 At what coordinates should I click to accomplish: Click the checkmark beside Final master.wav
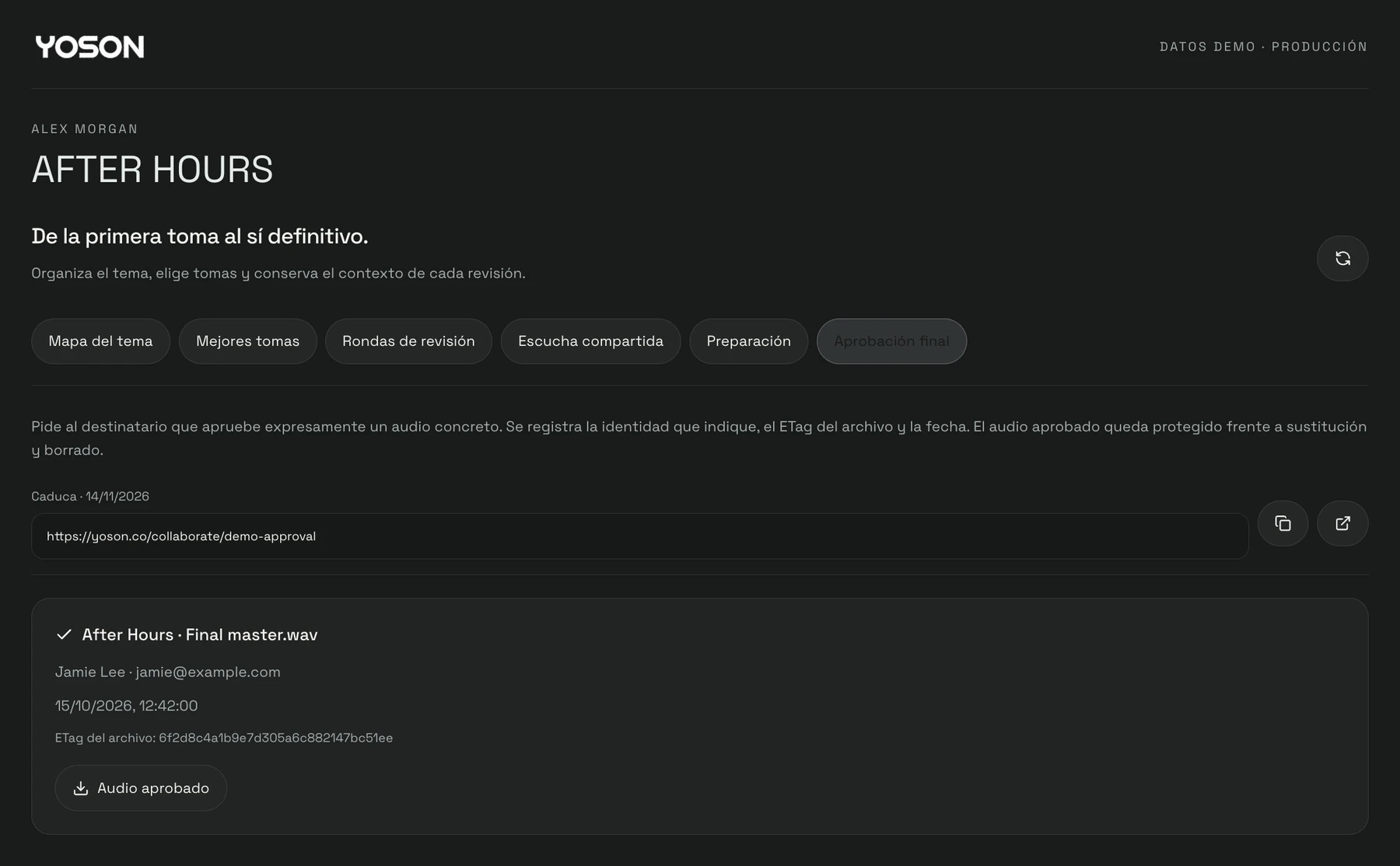tap(64, 634)
